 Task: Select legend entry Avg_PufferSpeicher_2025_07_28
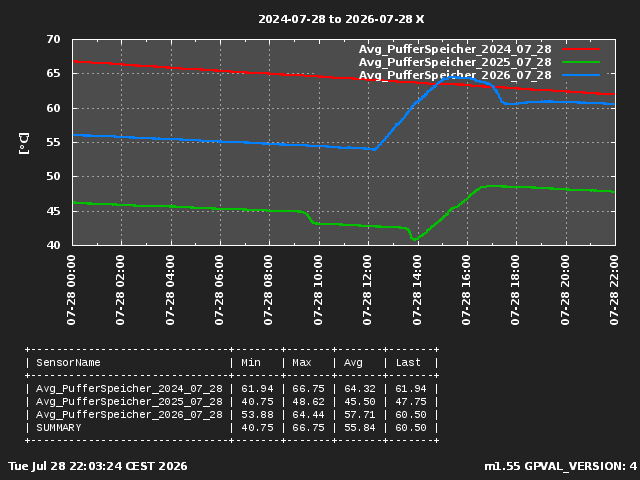coord(455,62)
